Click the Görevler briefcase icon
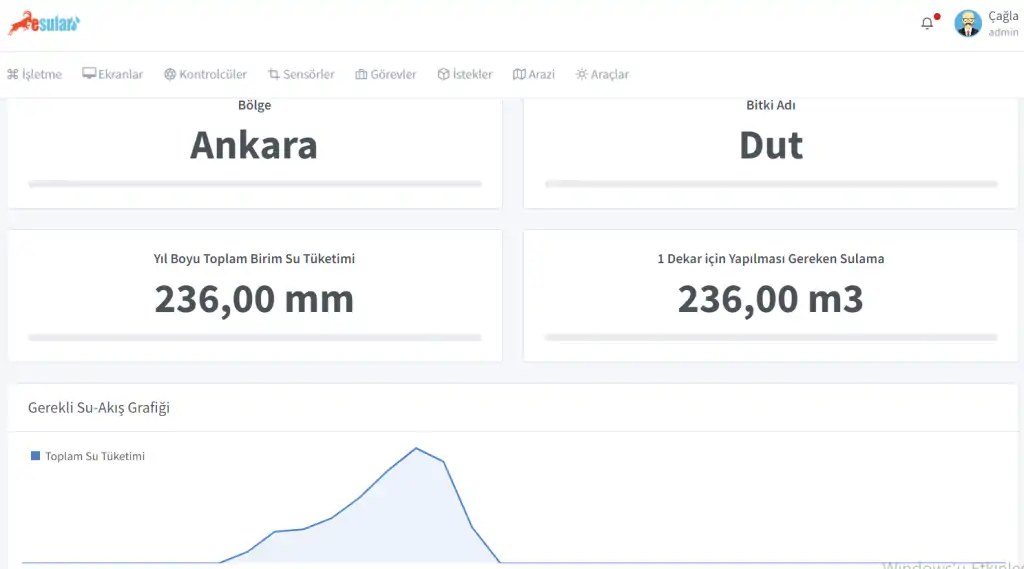This screenshot has height=569, width=1024. pyautogui.click(x=361, y=74)
